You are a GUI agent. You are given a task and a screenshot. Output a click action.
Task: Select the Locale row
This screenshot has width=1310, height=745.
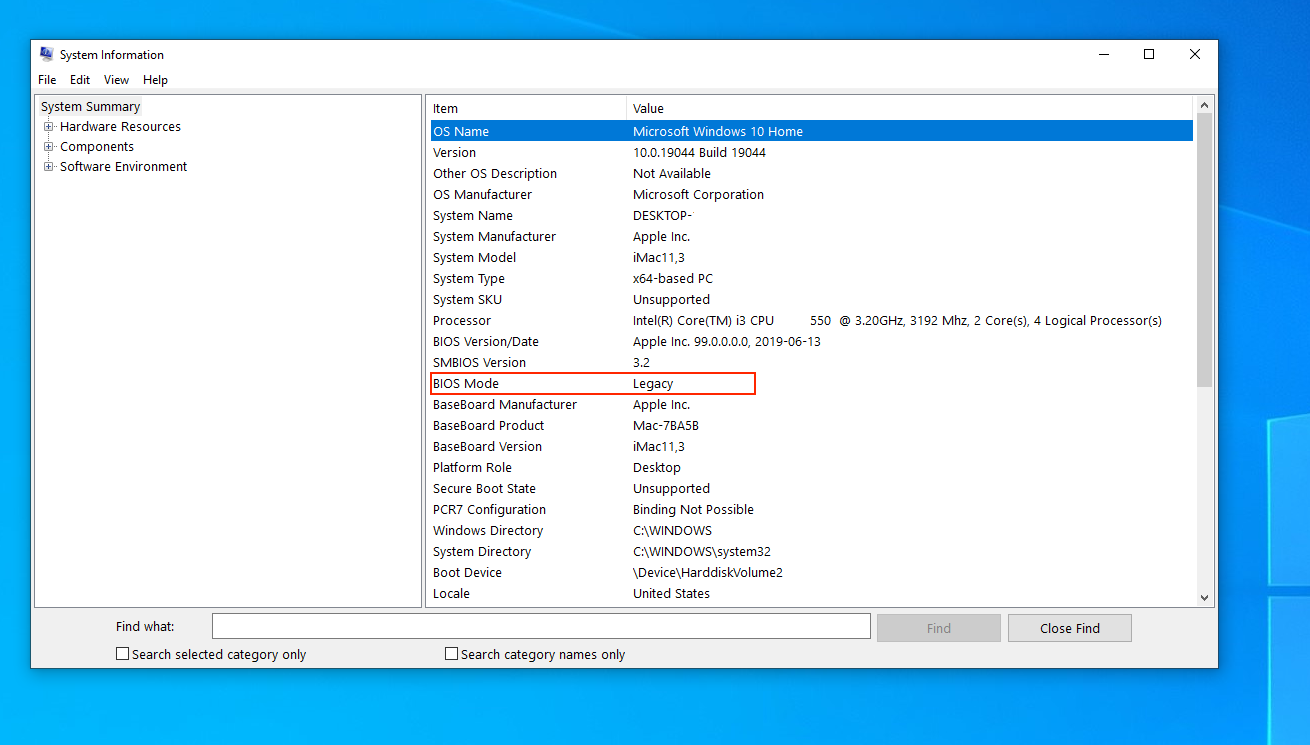click(811, 593)
